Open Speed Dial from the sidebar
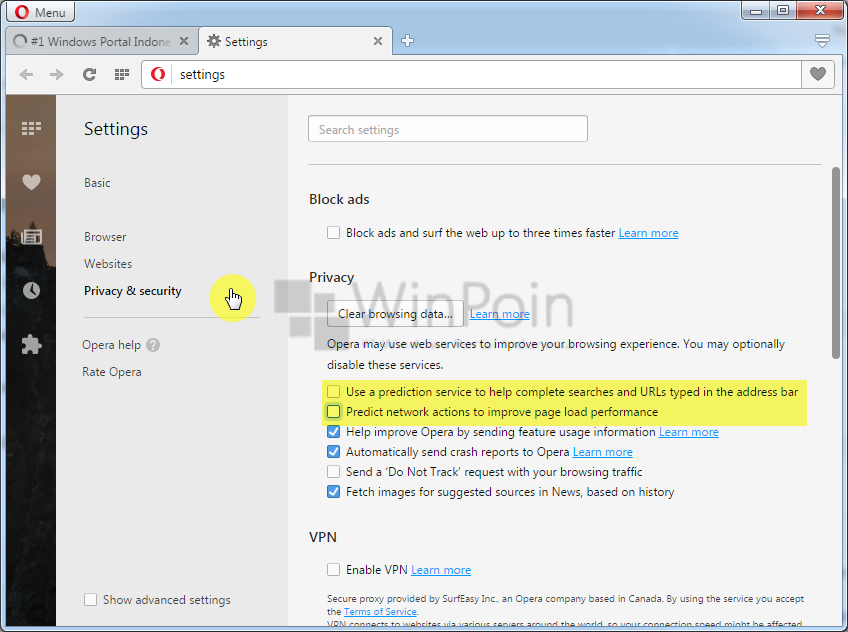848x632 pixels. pos(31,128)
